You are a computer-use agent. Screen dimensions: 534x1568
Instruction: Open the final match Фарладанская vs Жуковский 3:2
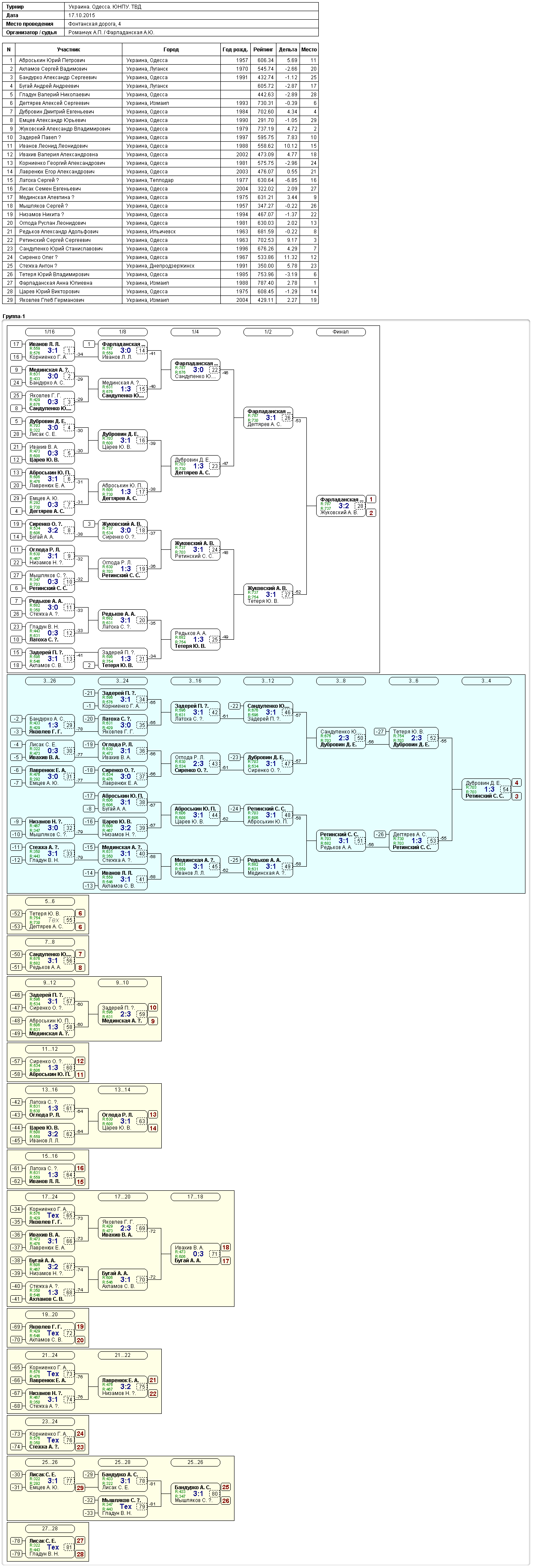pos(341,506)
